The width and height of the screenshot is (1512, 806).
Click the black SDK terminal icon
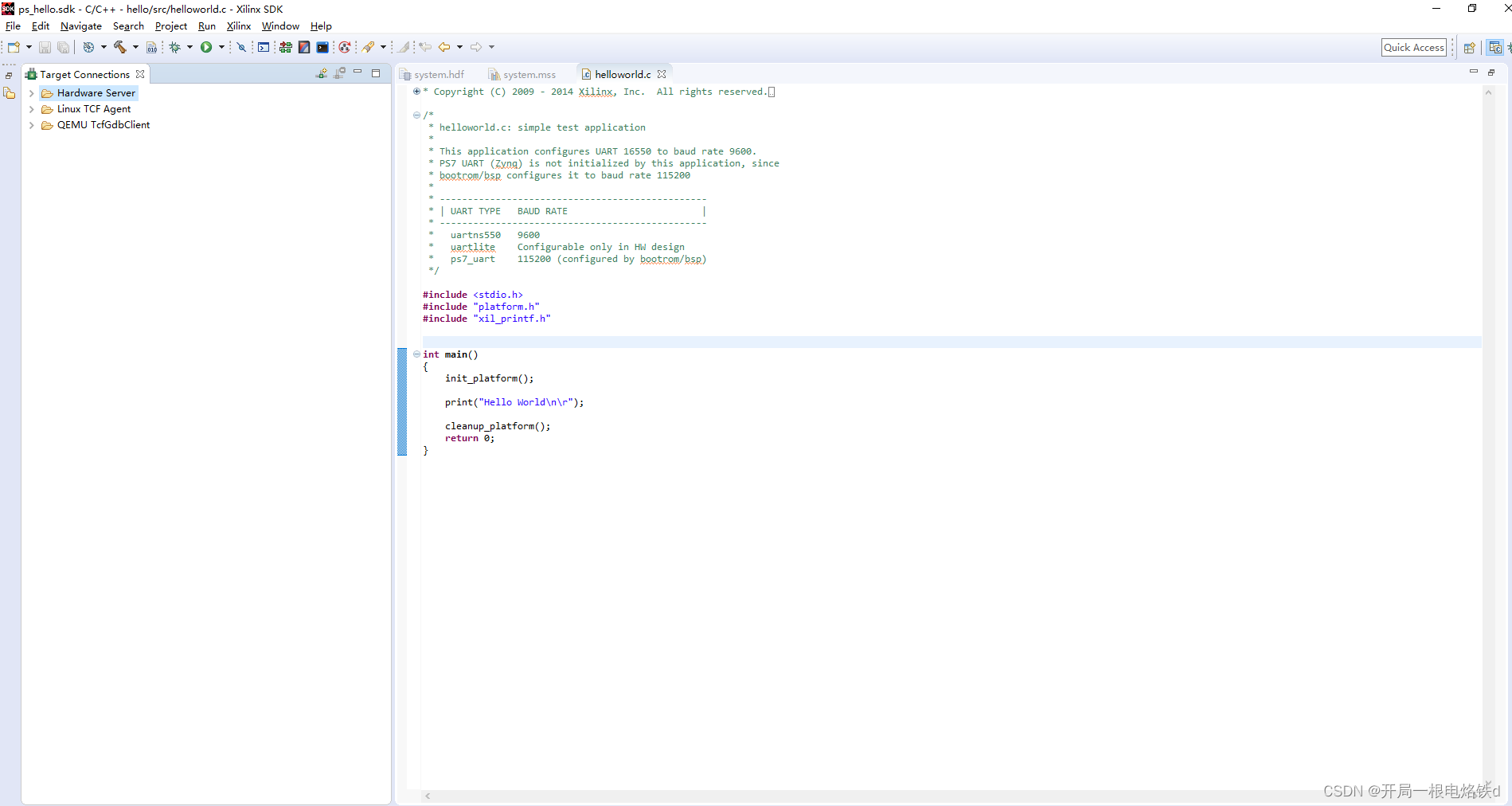[322, 47]
